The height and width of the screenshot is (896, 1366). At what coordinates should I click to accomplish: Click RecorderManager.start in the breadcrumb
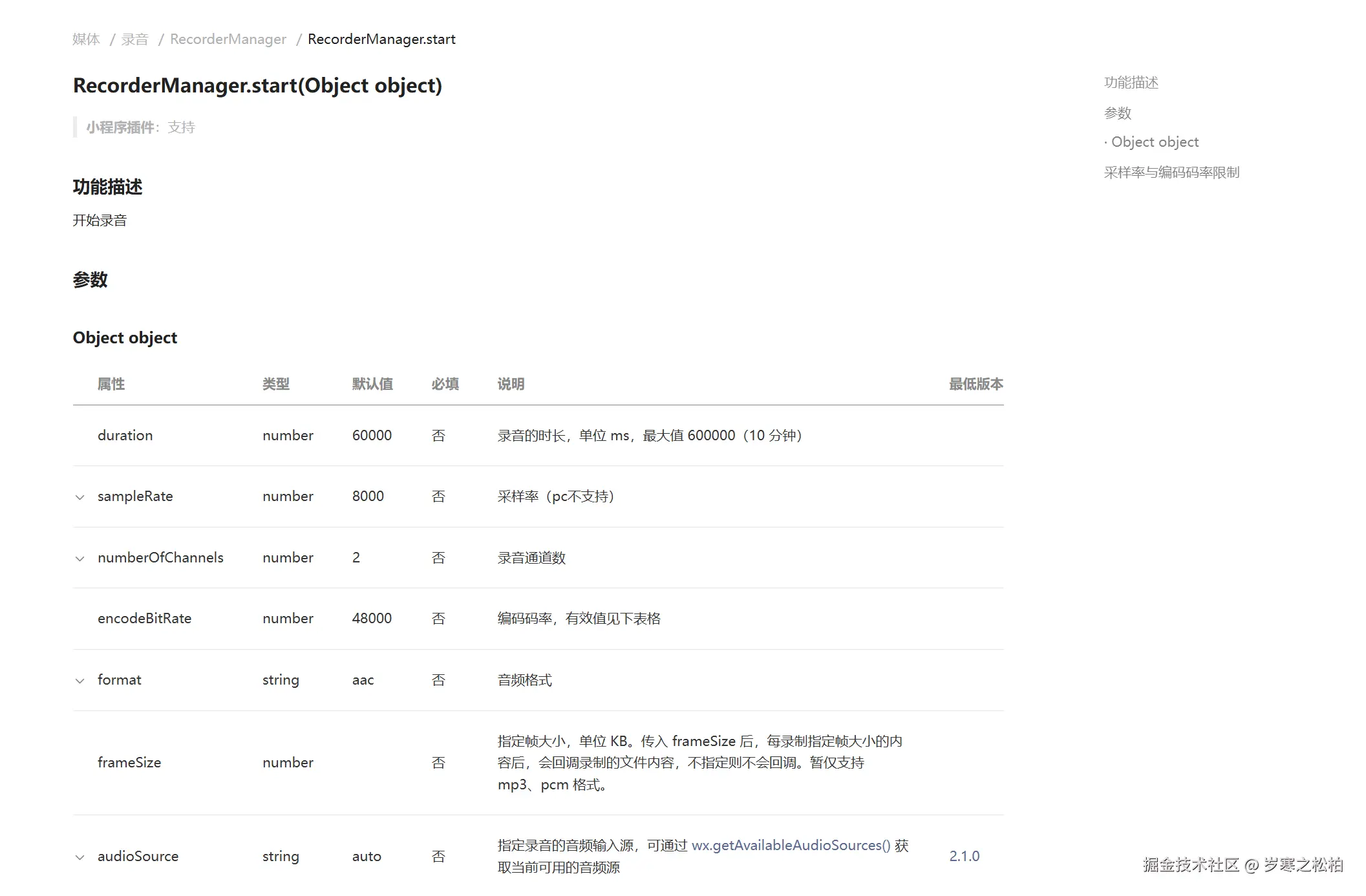(x=381, y=39)
